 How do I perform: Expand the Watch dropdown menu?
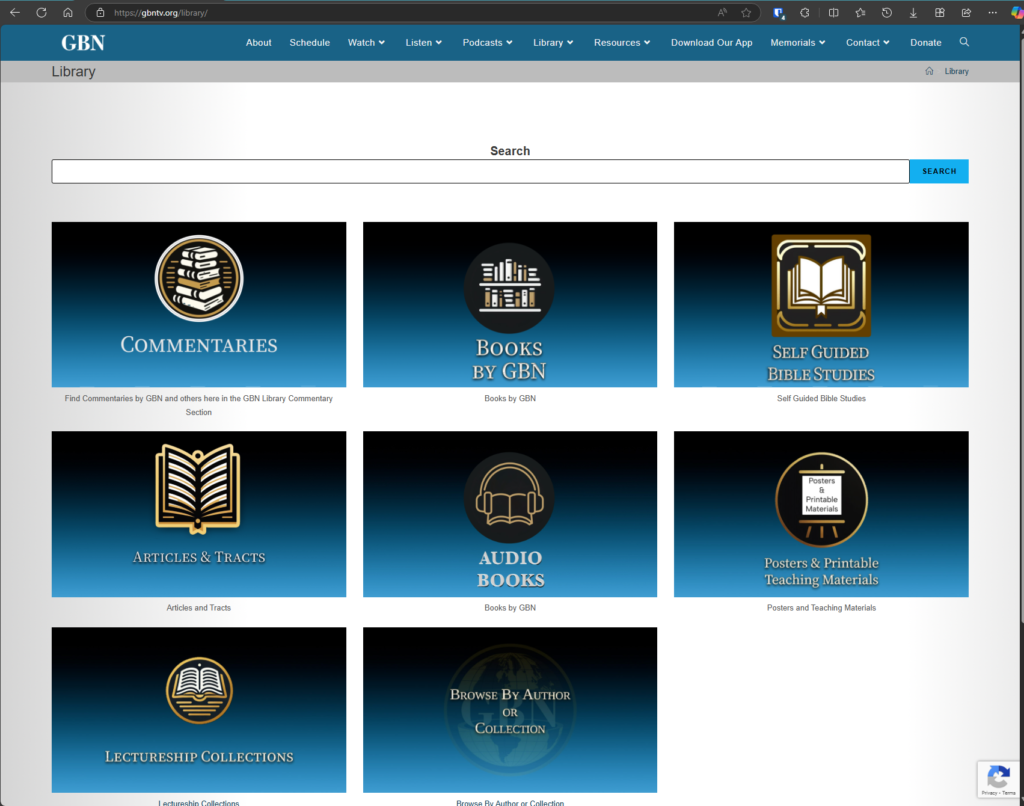click(x=366, y=43)
